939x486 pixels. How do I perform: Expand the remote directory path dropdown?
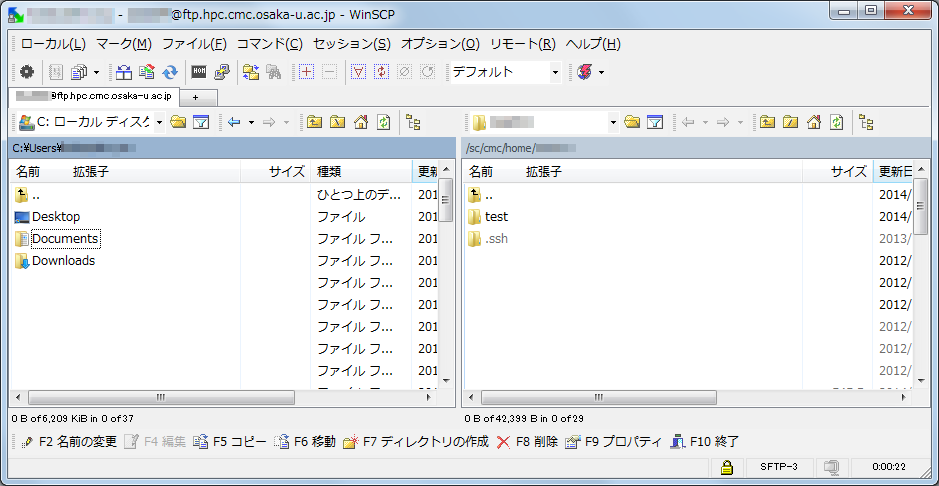[612, 122]
